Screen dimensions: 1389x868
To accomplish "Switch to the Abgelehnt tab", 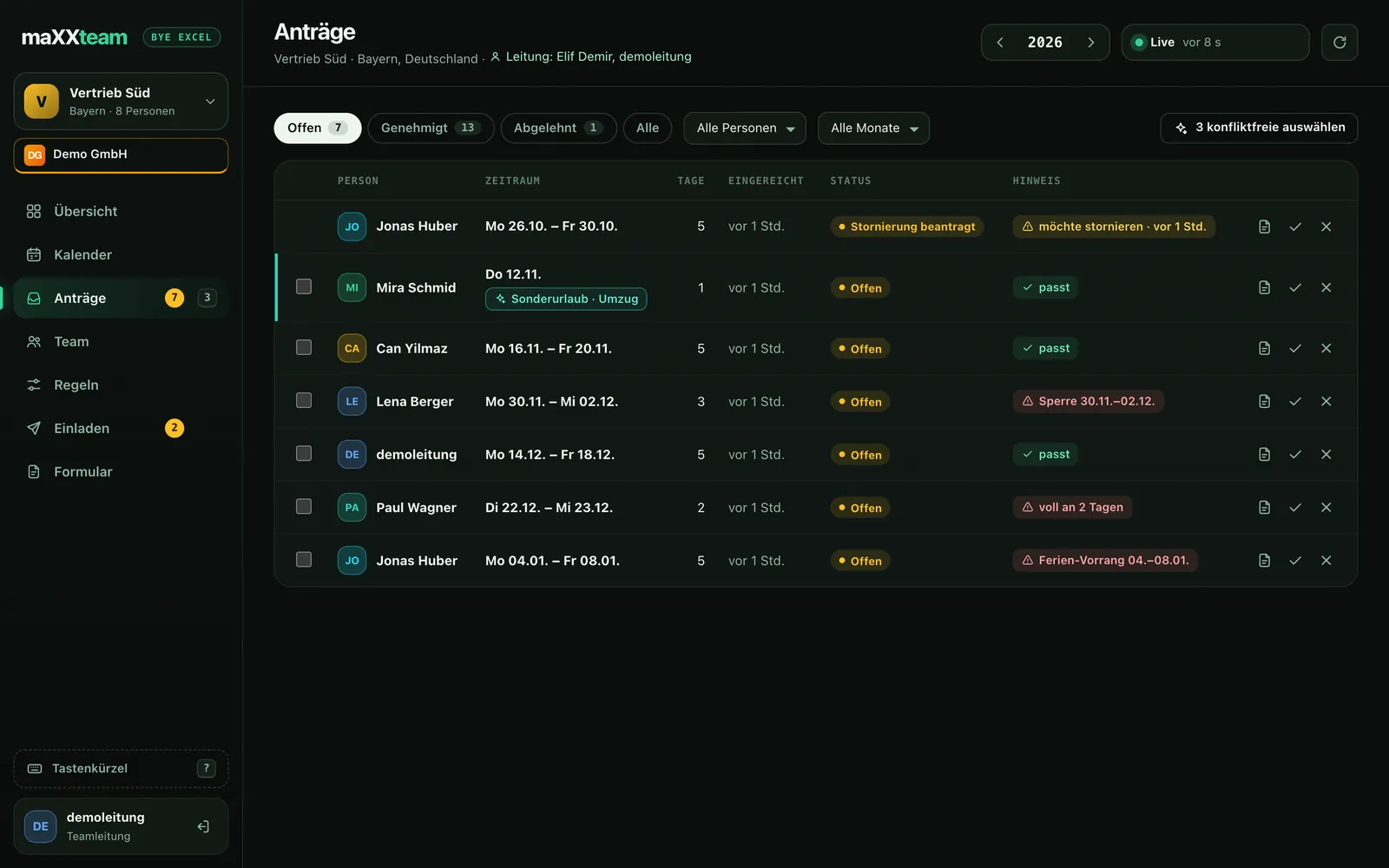I will (558, 128).
